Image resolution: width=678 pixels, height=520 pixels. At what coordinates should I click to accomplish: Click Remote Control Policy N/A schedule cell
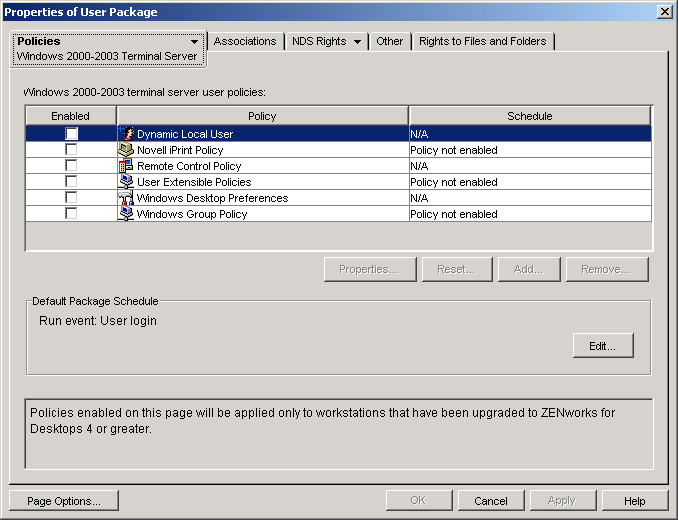530,166
